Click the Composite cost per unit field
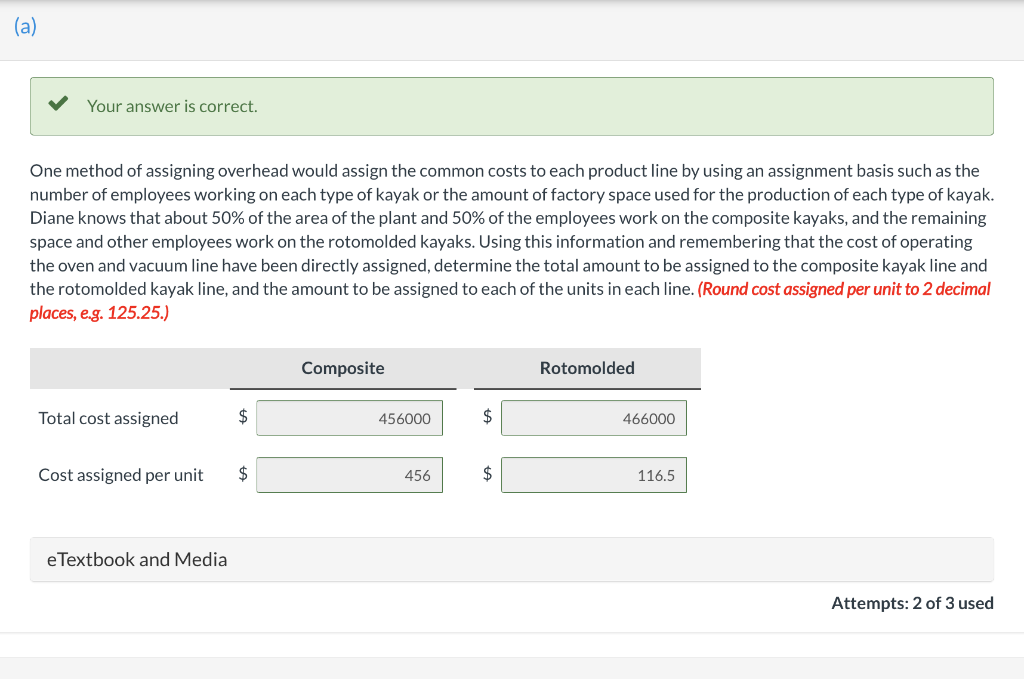 [349, 475]
